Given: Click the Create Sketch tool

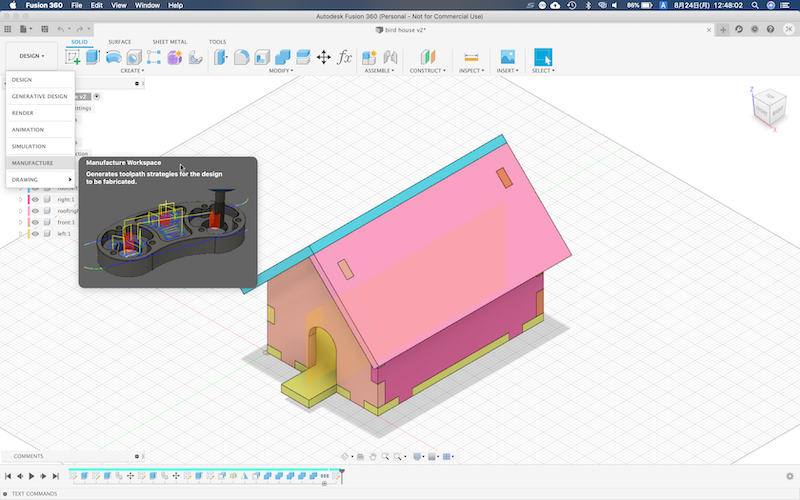Looking at the screenshot, I should point(72,57).
